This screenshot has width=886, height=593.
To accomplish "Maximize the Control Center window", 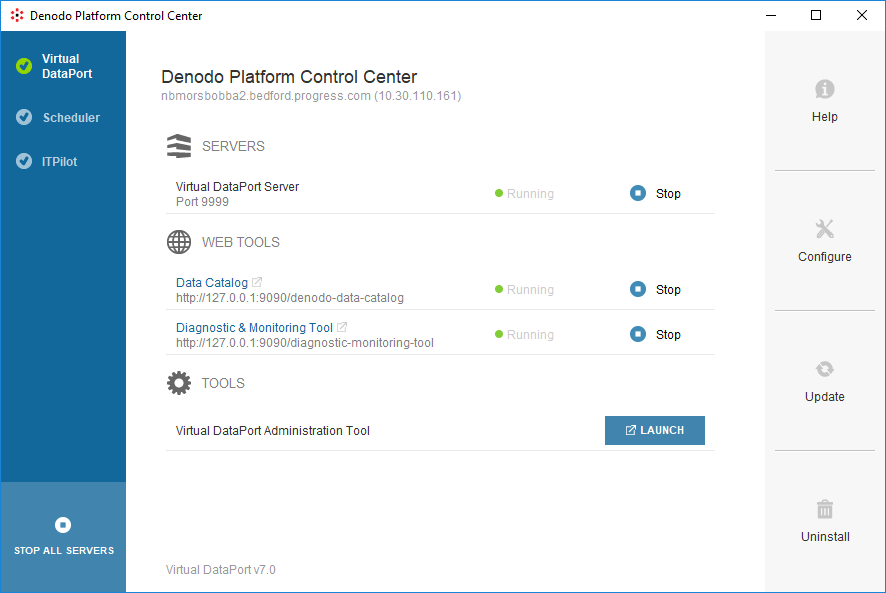I will click(x=816, y=15).
